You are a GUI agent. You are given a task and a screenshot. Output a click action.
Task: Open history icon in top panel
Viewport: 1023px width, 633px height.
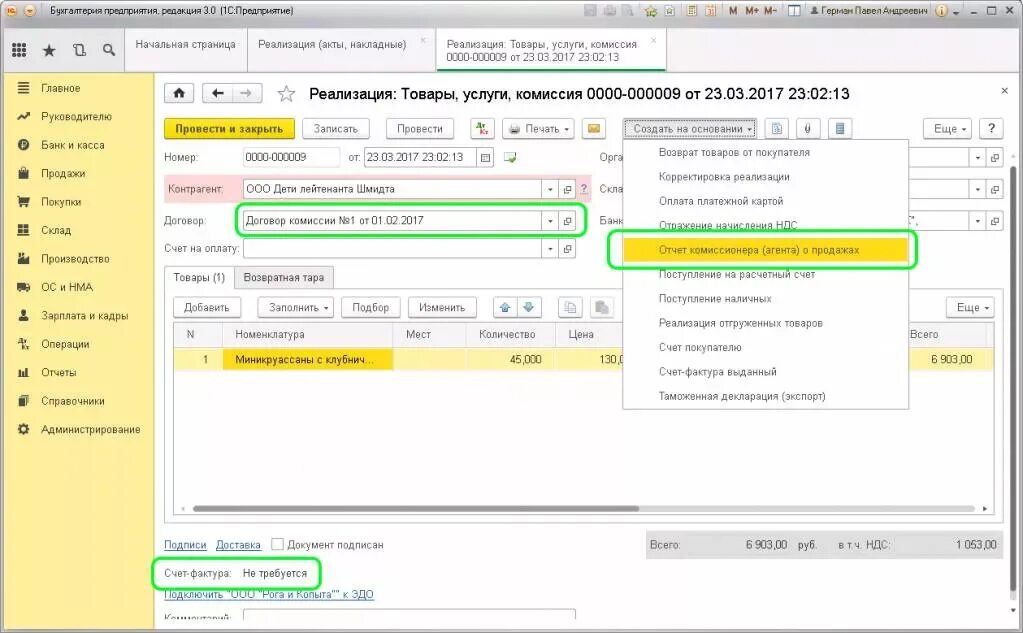pyautogui.click(x=80, y=50)
